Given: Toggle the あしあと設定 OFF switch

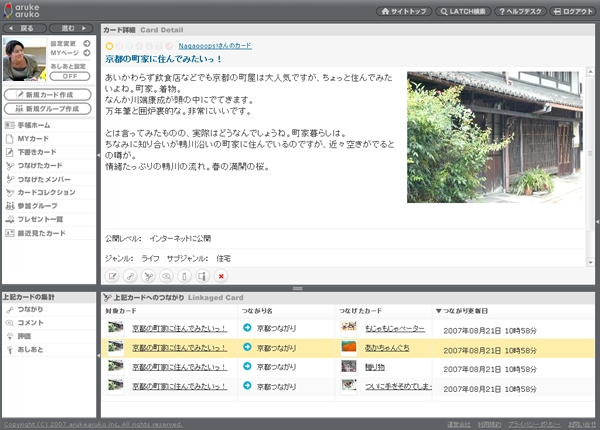Looking at the screenshot, I should pos(70,76).
